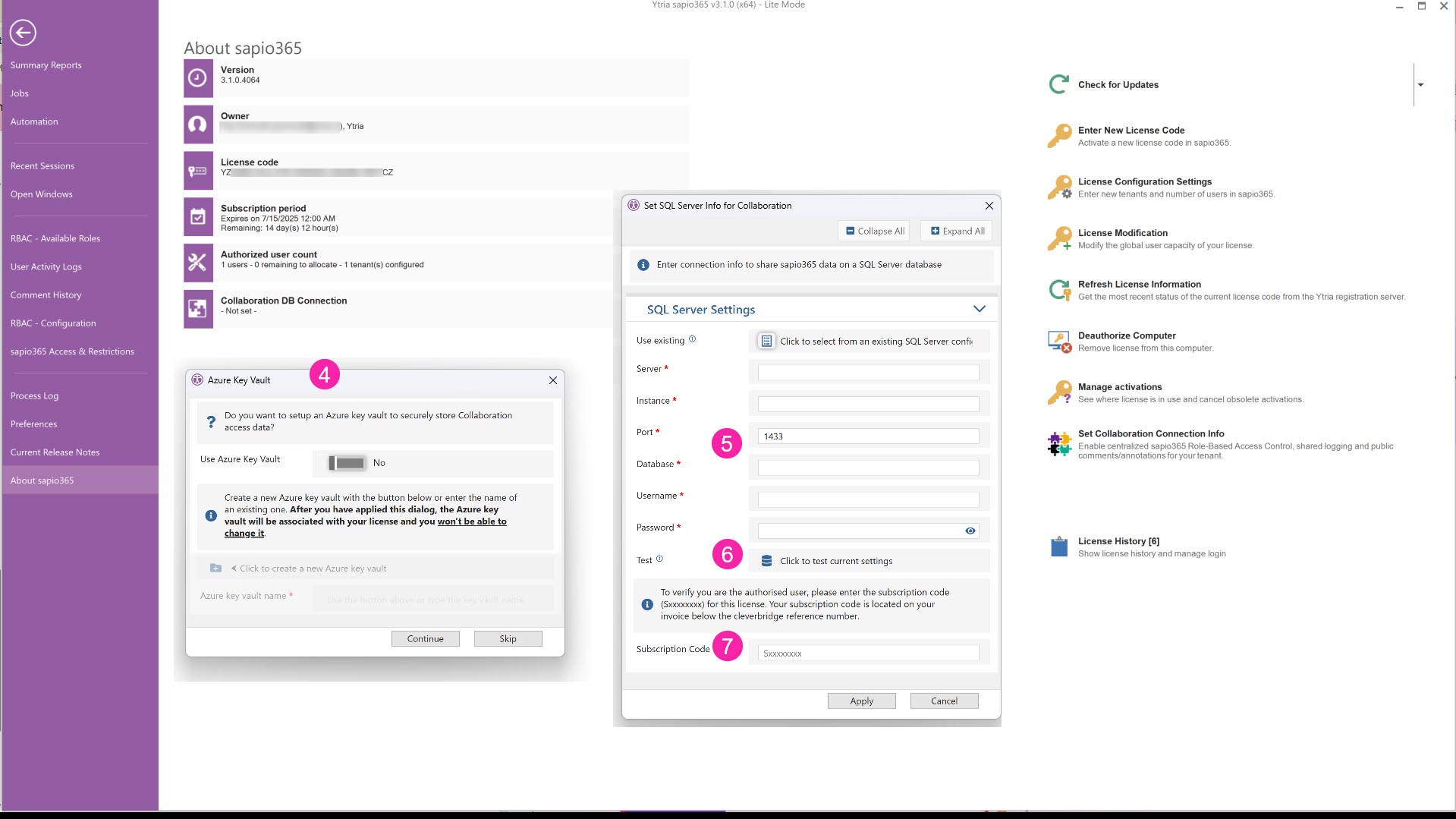1456x819 pixels.
Task: Click the Refresh License Information icon
Action: click(x=1058, y=290)
